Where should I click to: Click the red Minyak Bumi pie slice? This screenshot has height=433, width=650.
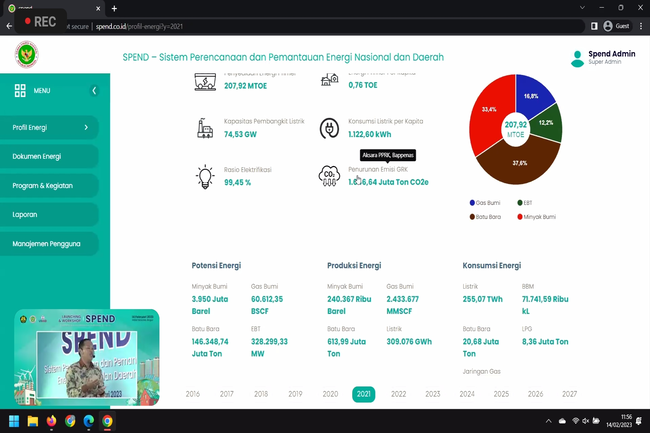point(488,120)
